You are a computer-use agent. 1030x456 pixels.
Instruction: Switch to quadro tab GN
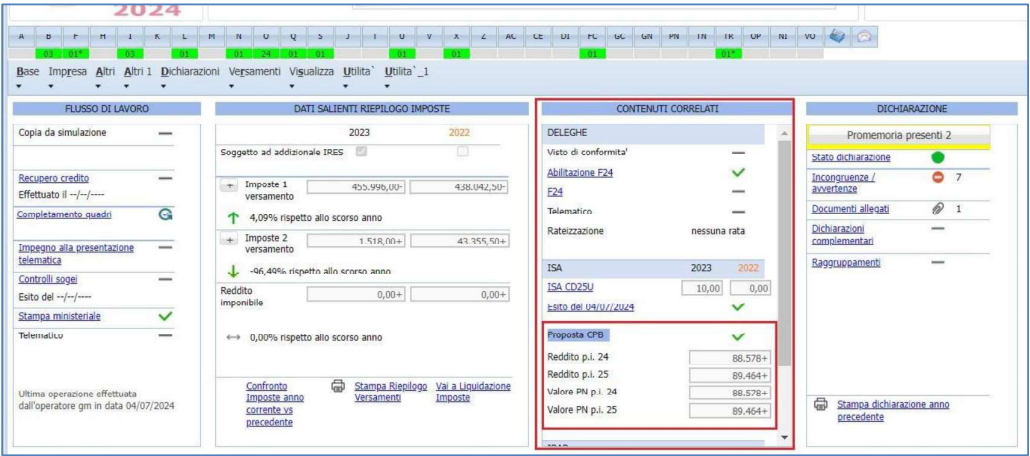pos(646,37)
